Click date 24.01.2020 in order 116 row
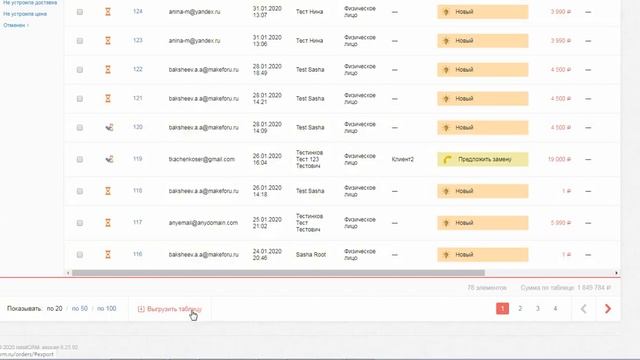 (267, 251)
